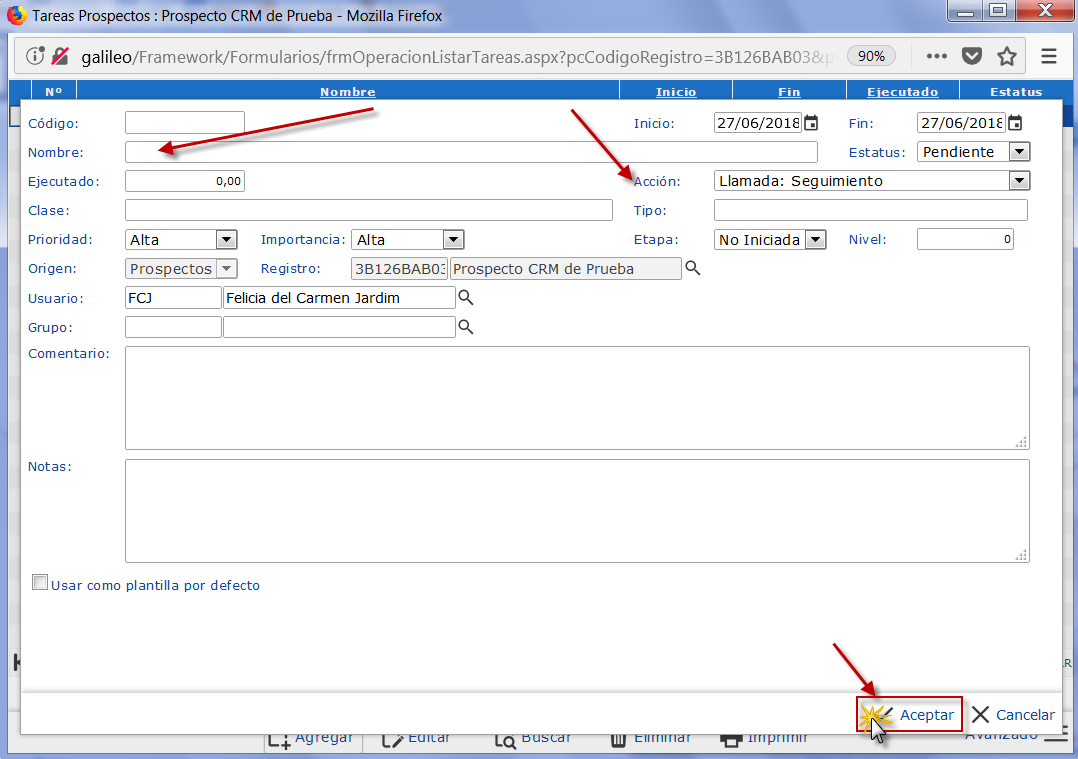
Task: Open the Importancia dropdown
Action: 452,239
